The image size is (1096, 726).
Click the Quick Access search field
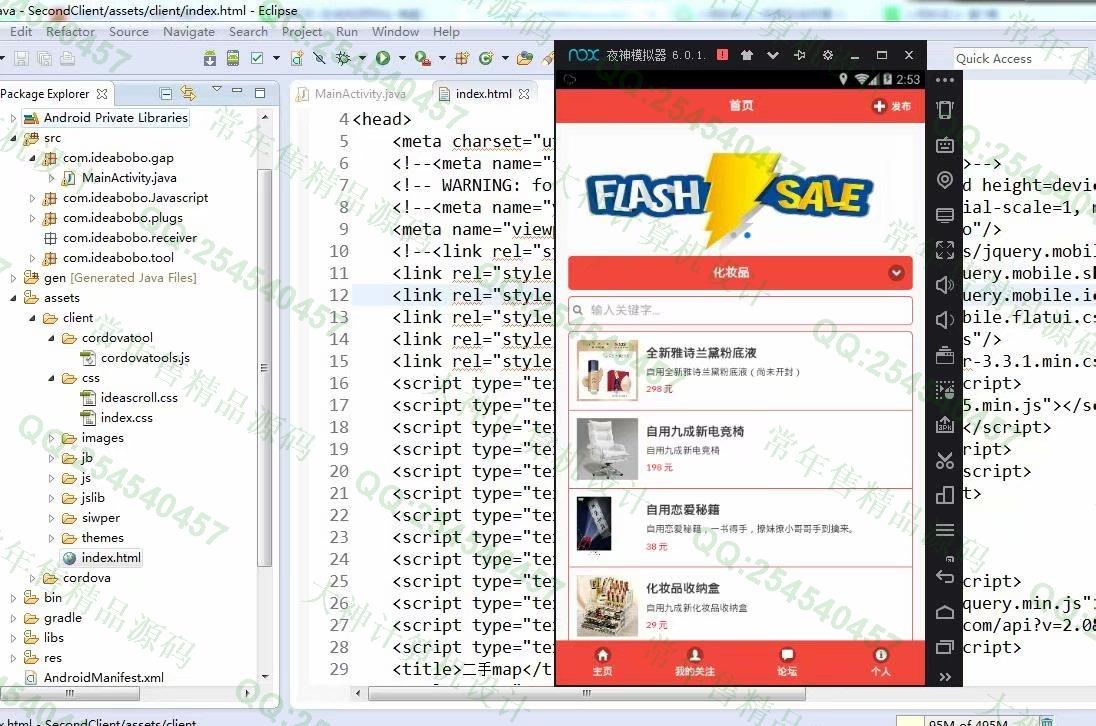point(1021,59)
